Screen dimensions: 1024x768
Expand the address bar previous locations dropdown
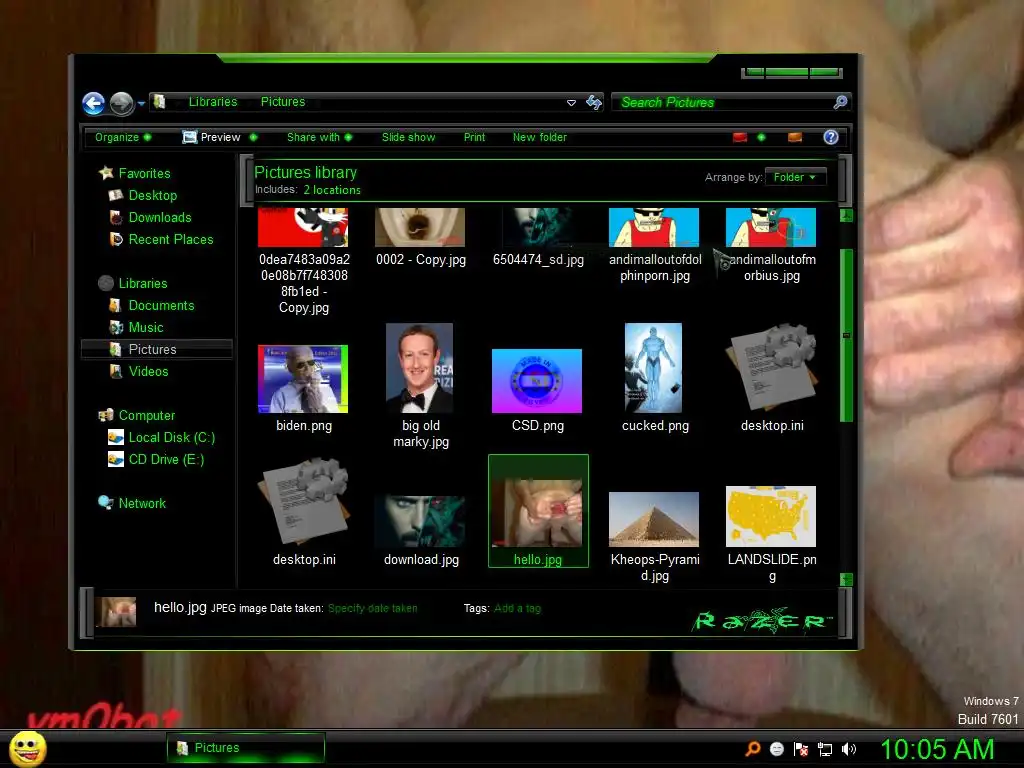point(571,103)
